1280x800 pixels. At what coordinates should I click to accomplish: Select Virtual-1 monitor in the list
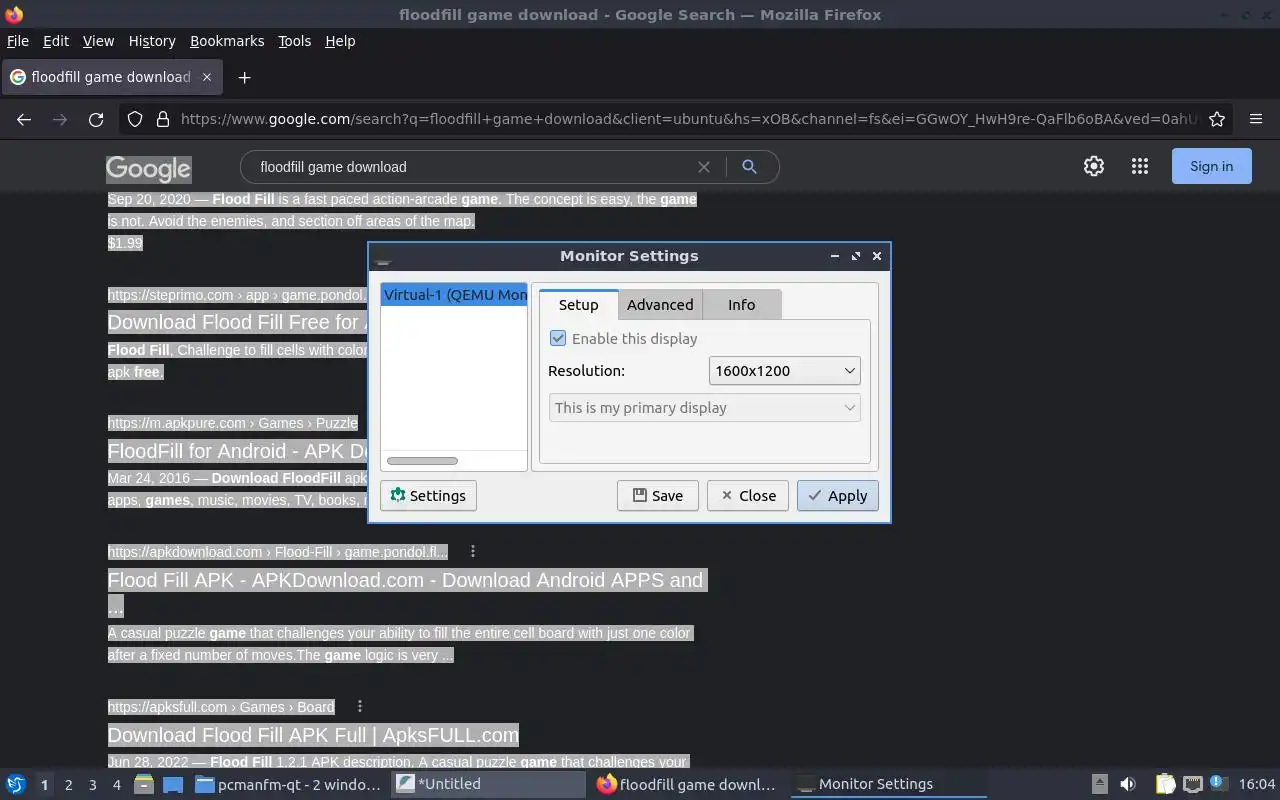454,295
